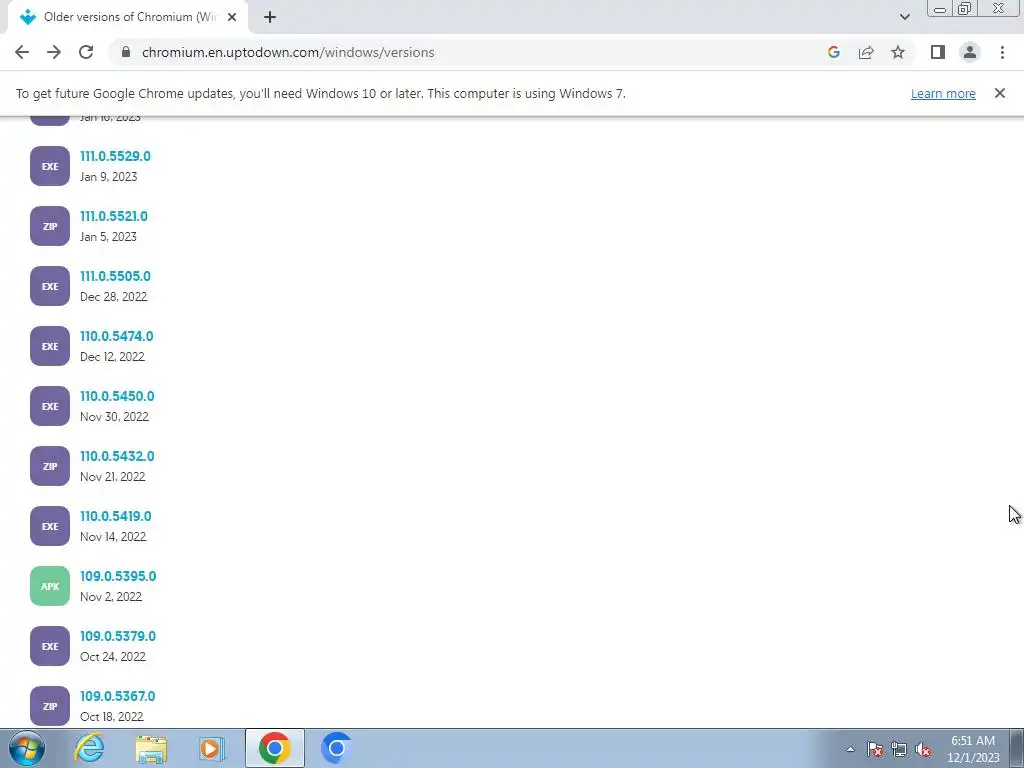Reload the current page

tap(86, 52)
